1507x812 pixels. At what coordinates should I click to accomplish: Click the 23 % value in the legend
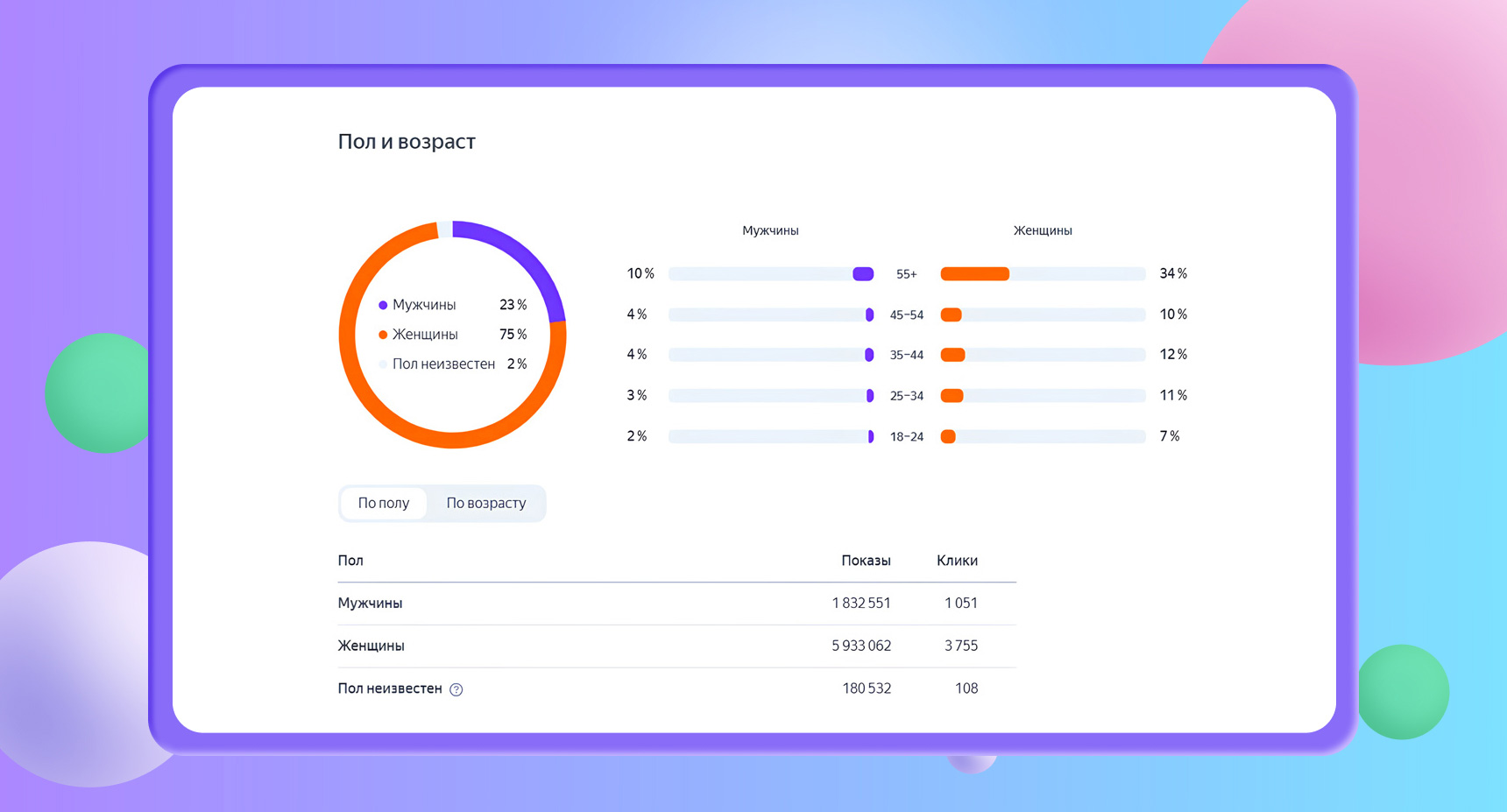pos(513,305)
